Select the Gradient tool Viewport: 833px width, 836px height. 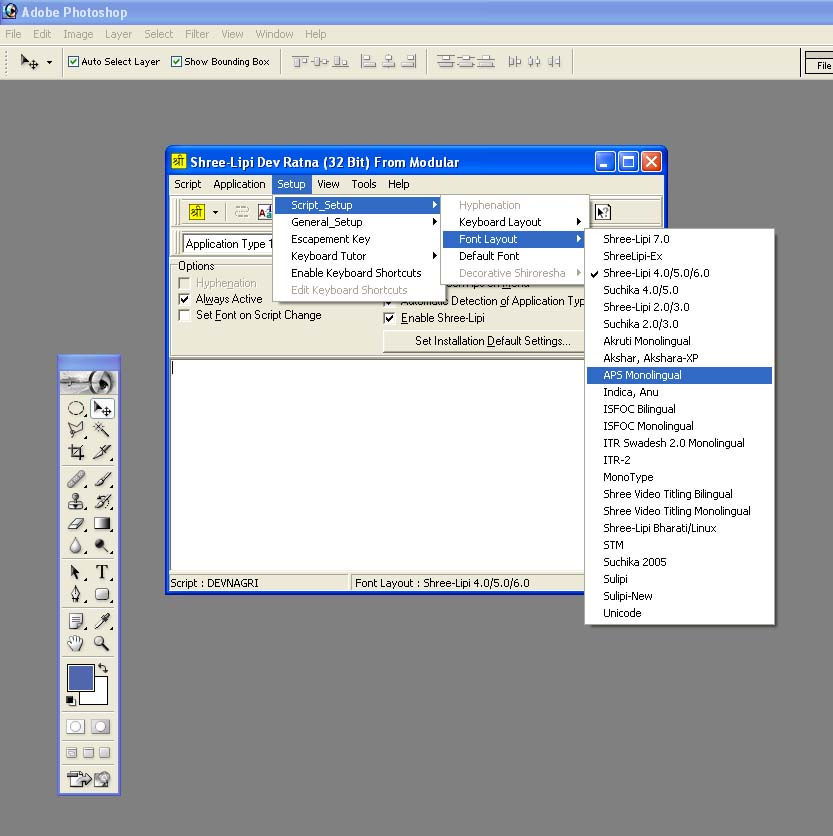tap(102, 524)
